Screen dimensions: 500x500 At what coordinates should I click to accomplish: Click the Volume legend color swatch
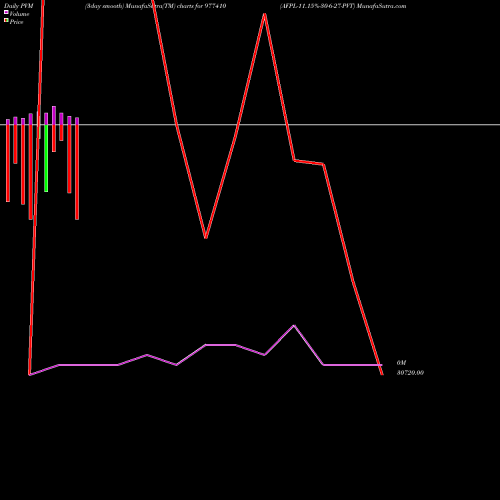click(6, 12)
